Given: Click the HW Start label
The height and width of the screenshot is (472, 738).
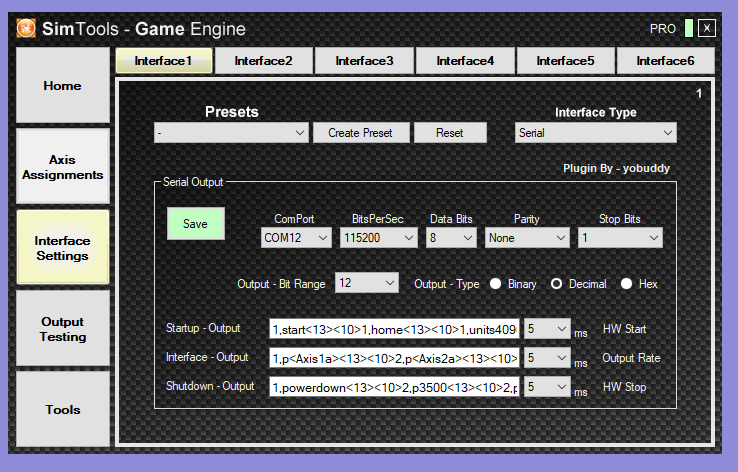Looking at the screenshot, I should tap(625, 329).
